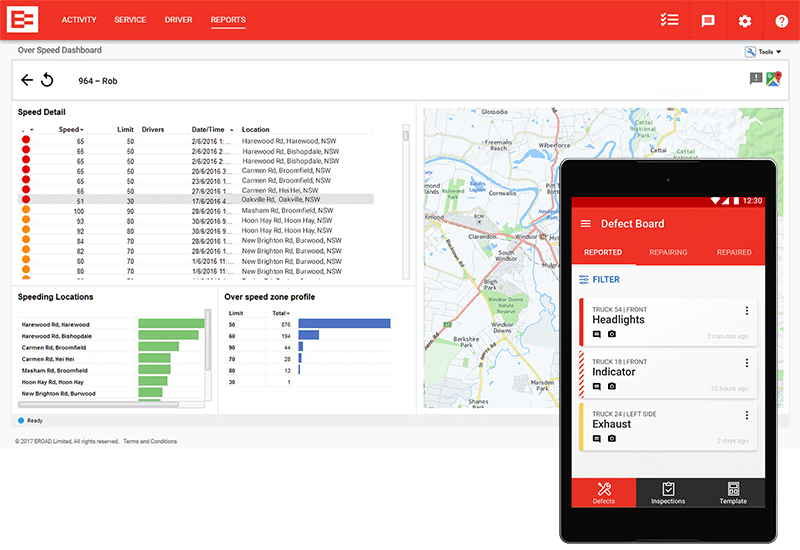800x550 pixels.
Task: Click the Terms and Conditions link
Action: point(150,441)
